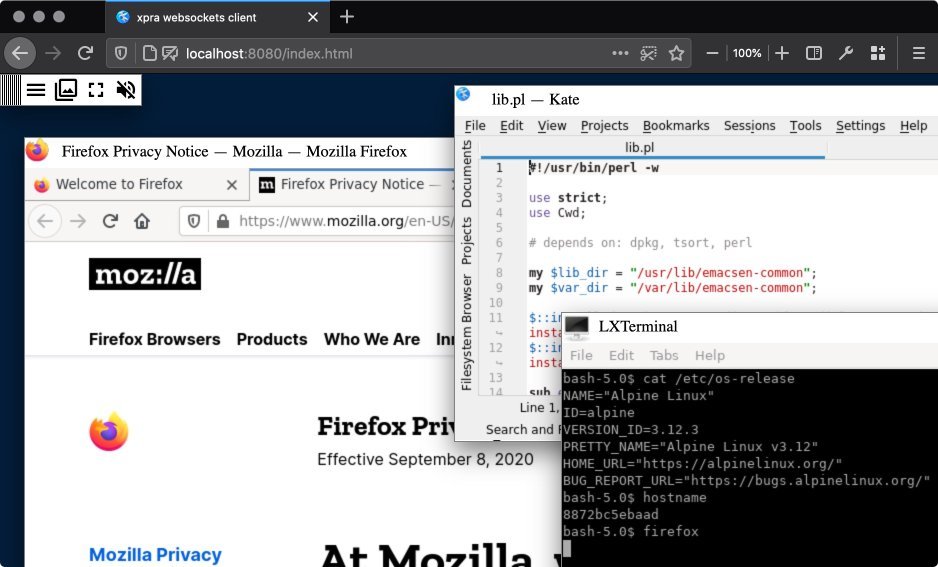The width and height of the screenshot is (938, 567).
Task: Toggle the sidebar panel icon
Action: [x=814, y=53]
